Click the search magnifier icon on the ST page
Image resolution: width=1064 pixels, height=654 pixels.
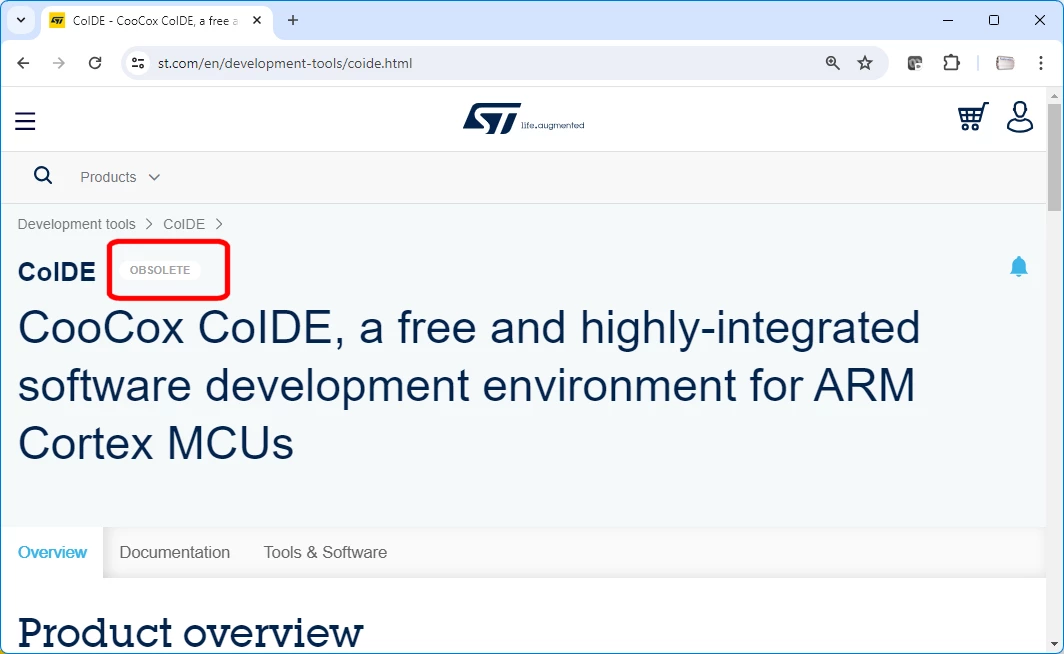point(43,176)
